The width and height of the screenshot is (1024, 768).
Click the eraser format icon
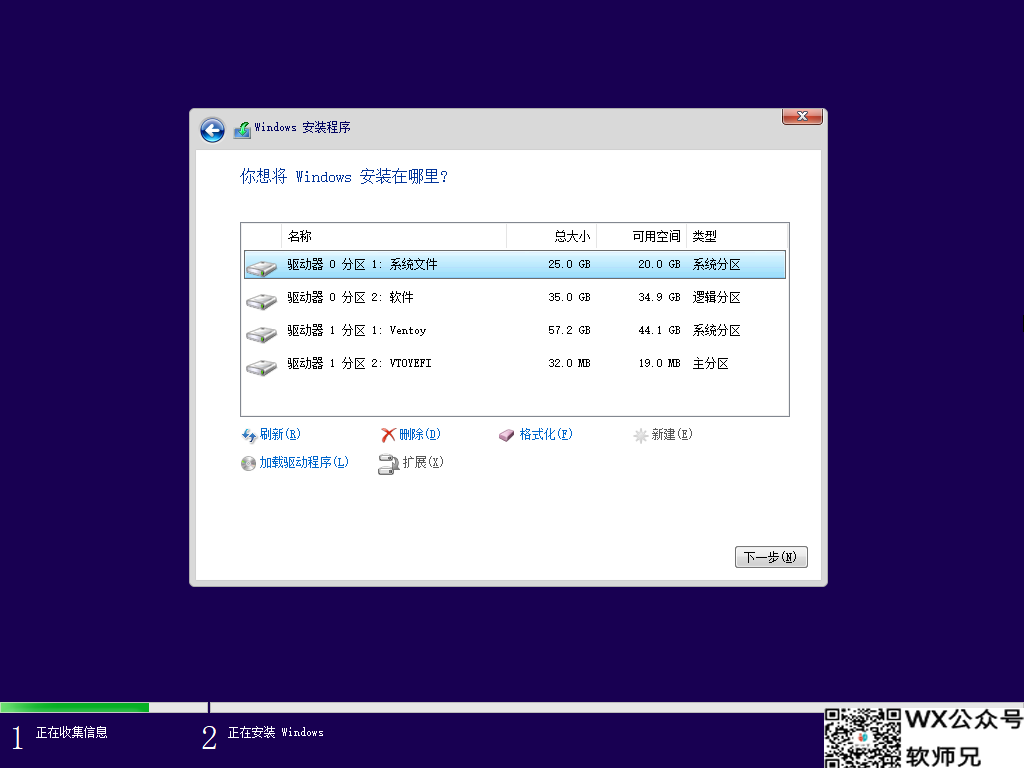tap(507, 435)
